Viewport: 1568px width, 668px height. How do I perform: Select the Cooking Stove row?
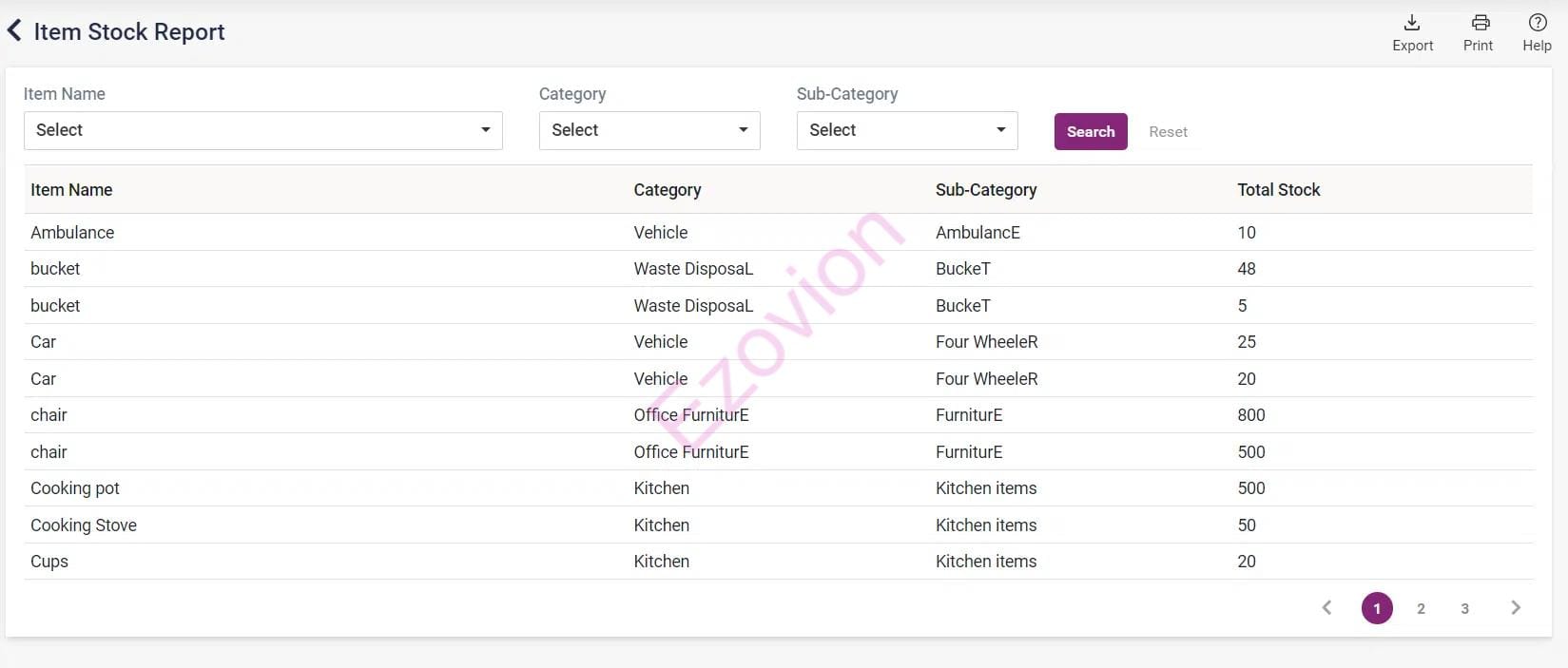coord(84,525)
